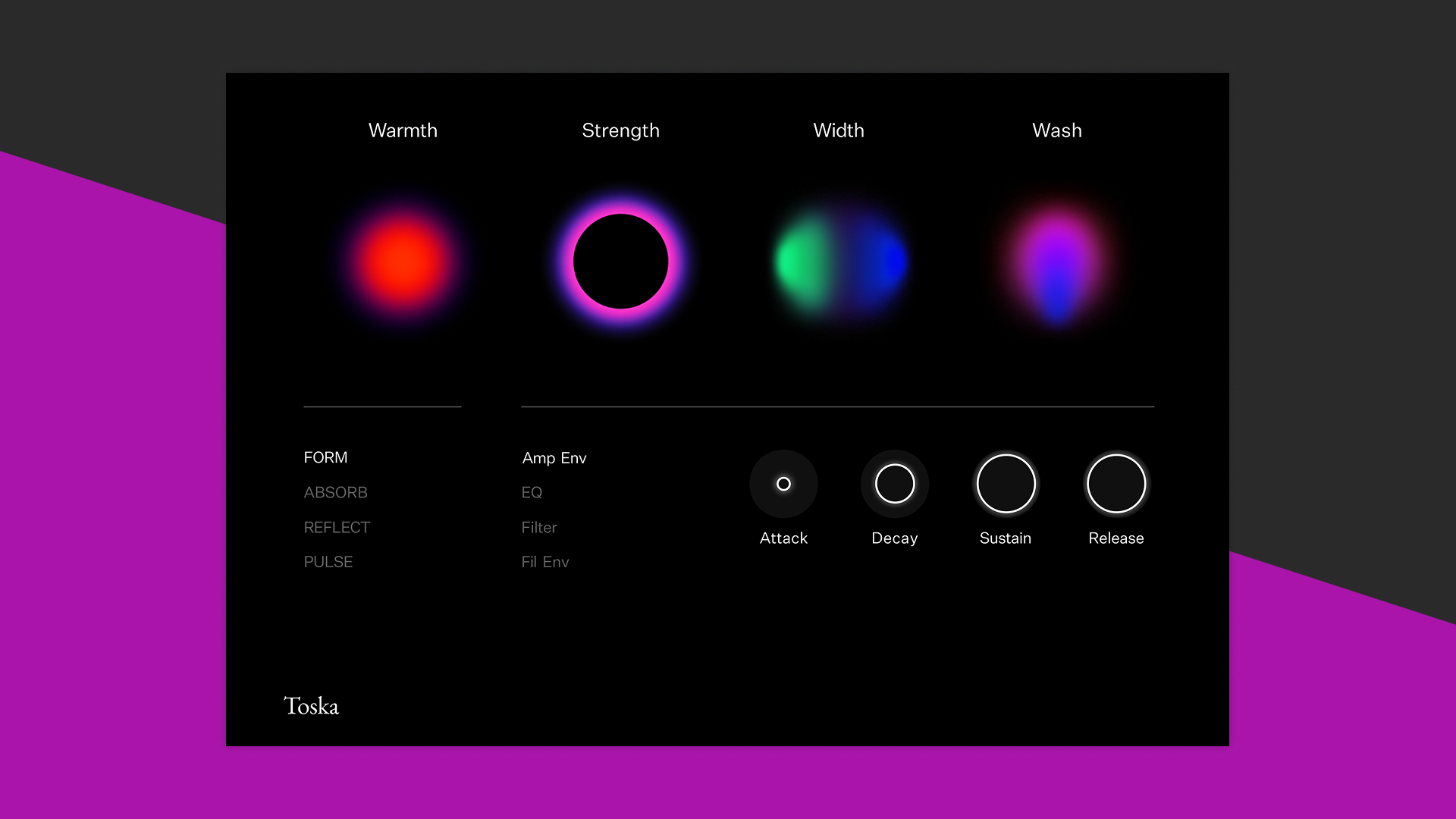Select the FORM section

(x=325, y=458)
